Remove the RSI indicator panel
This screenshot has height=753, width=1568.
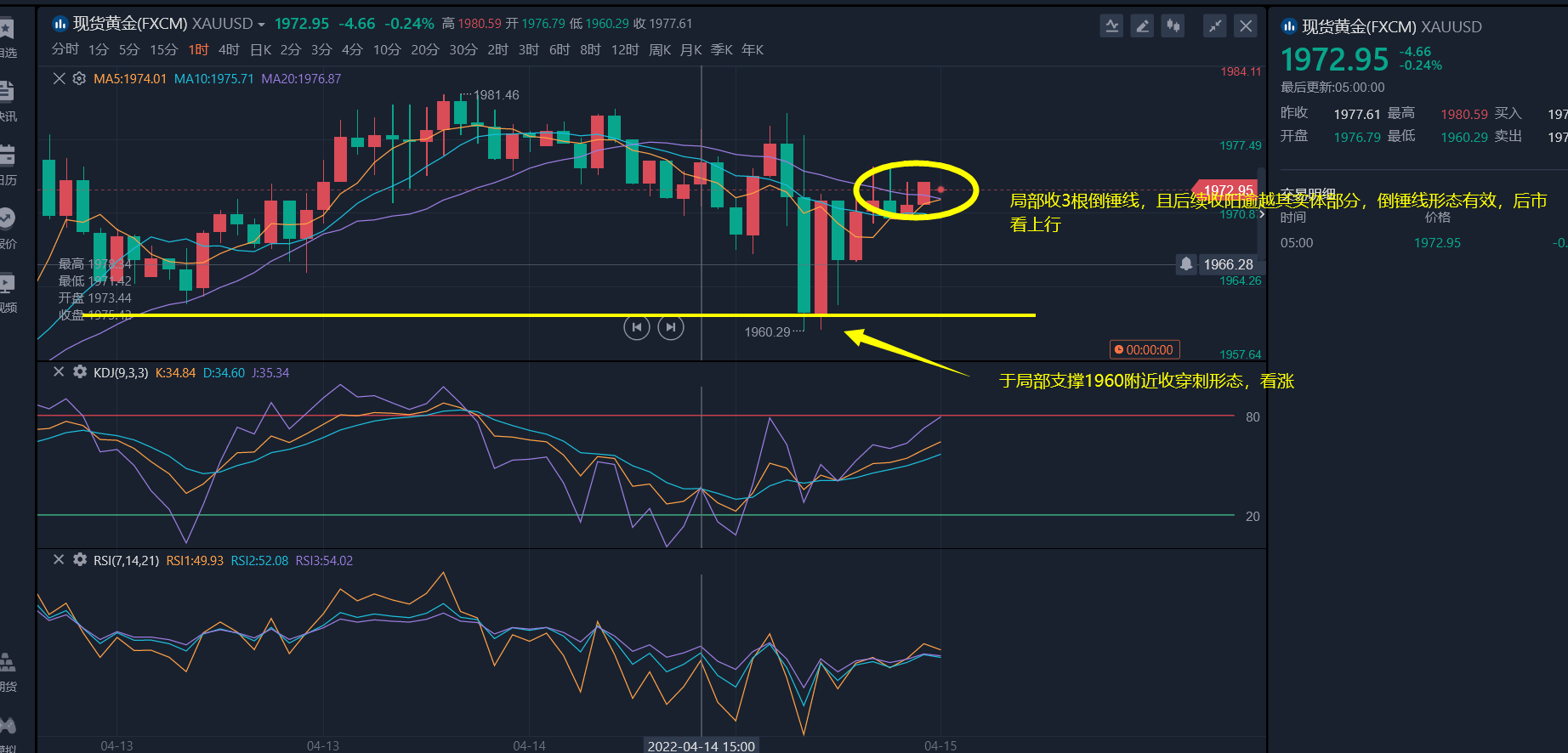click(59, 560)
